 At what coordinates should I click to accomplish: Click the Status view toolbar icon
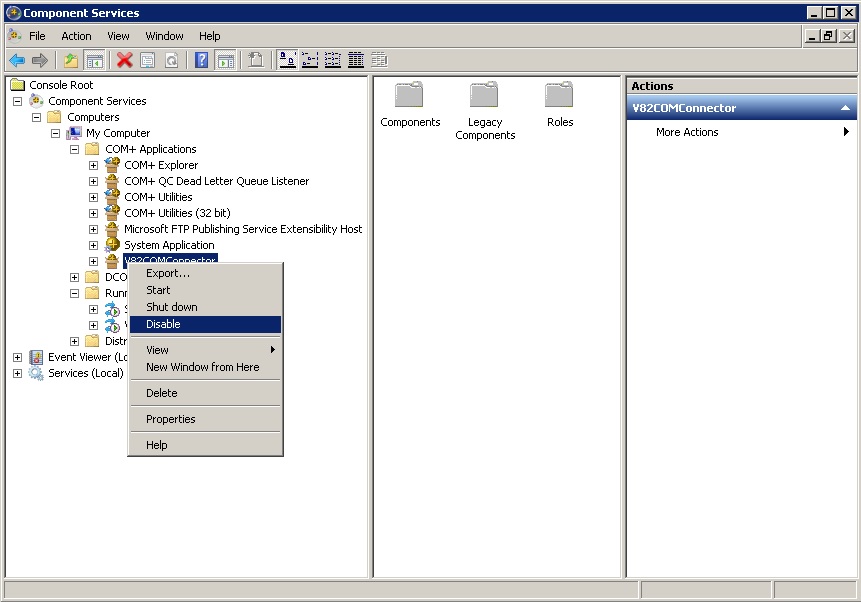click(379, 60)
